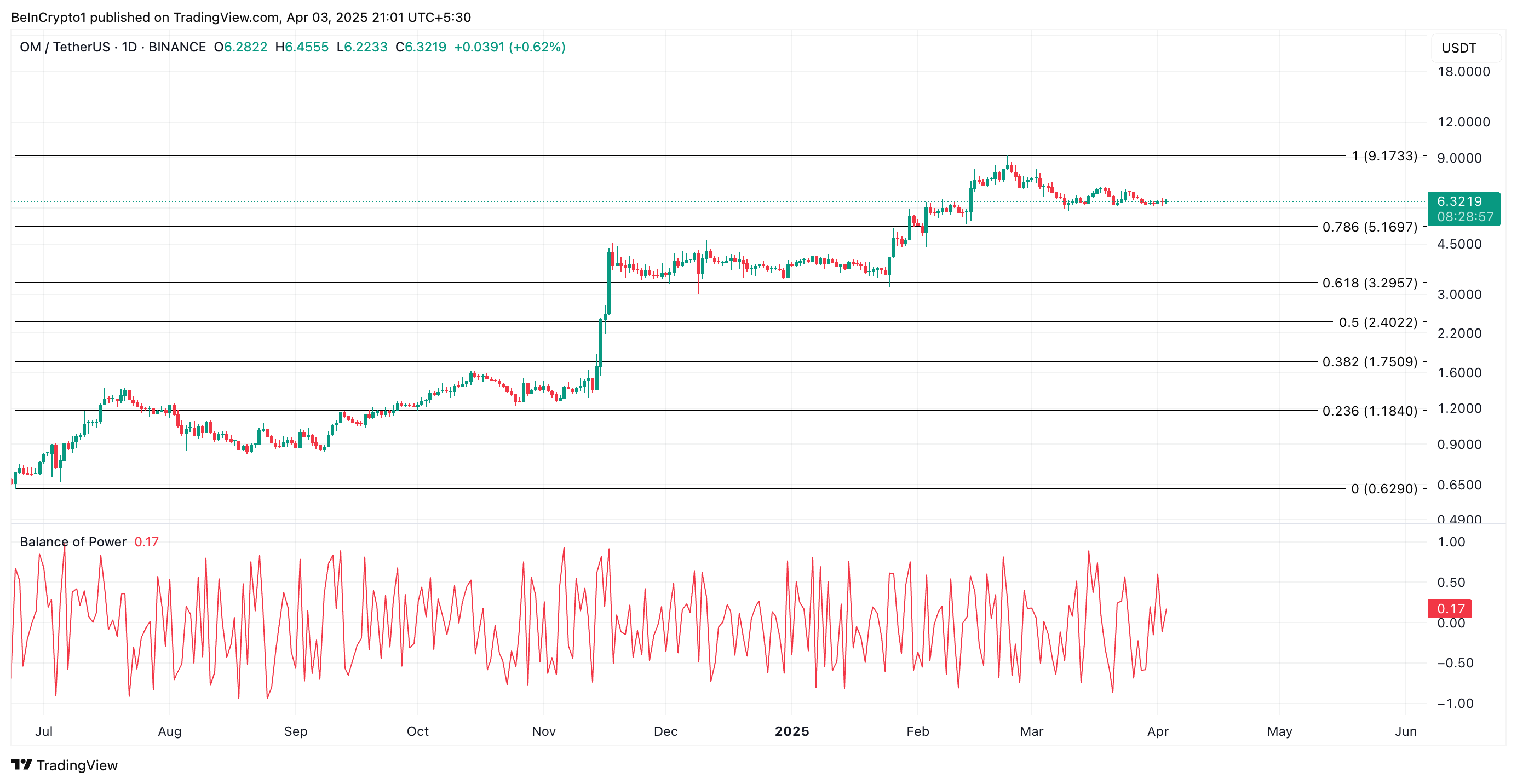Click the Jul label on the time axis
The width and height of the screenshot is (1517, 784).
tap(44, 731)
